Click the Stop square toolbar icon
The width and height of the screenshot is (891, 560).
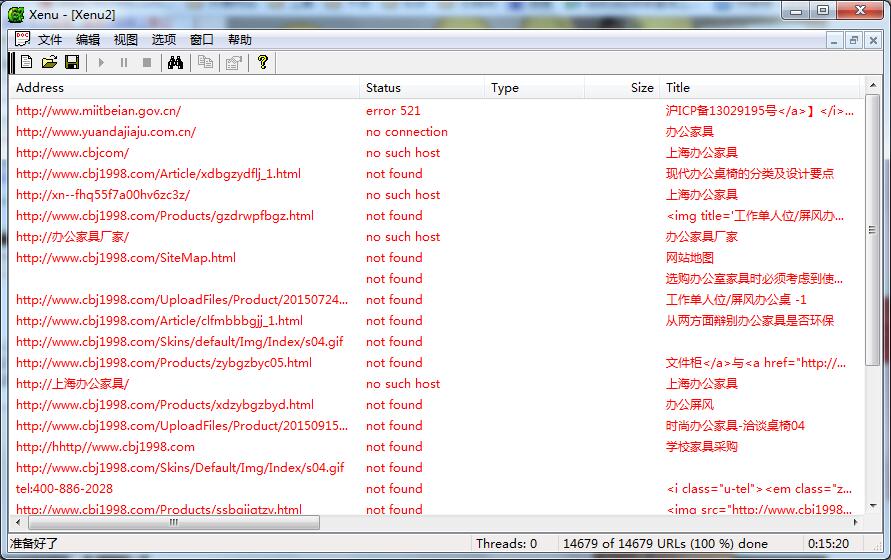pyautogui.click(x=147, y=63)
